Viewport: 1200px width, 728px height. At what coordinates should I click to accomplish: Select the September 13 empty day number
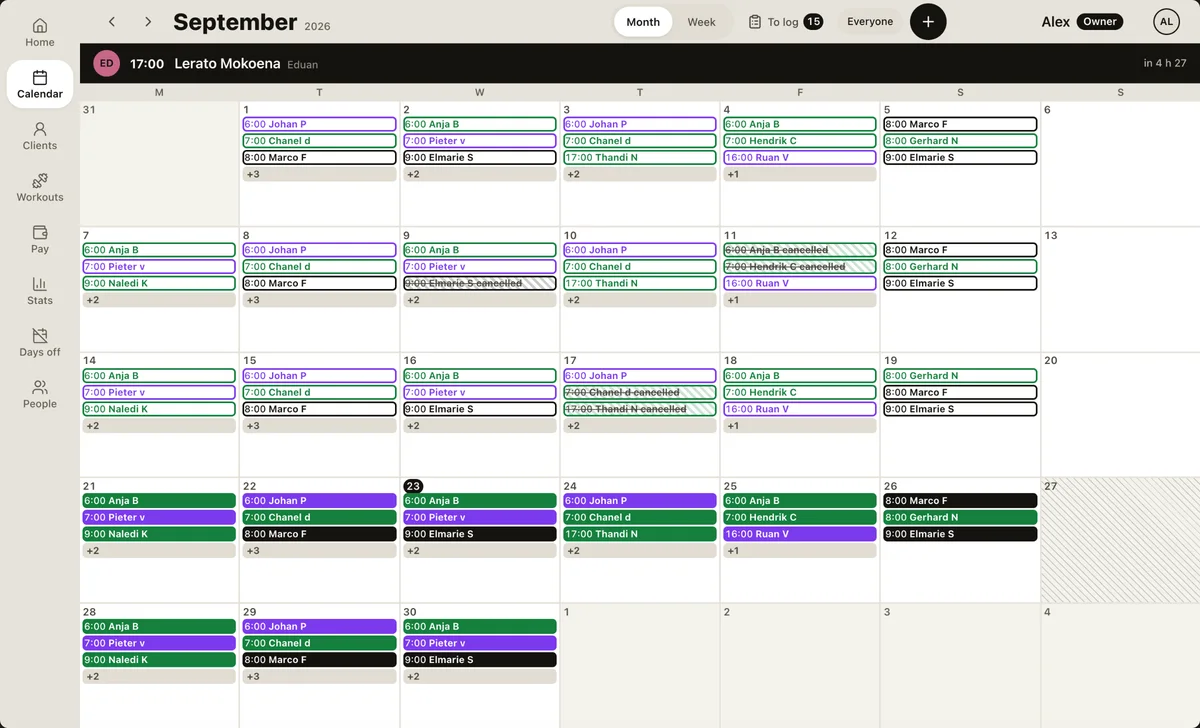coord(1050,235)
